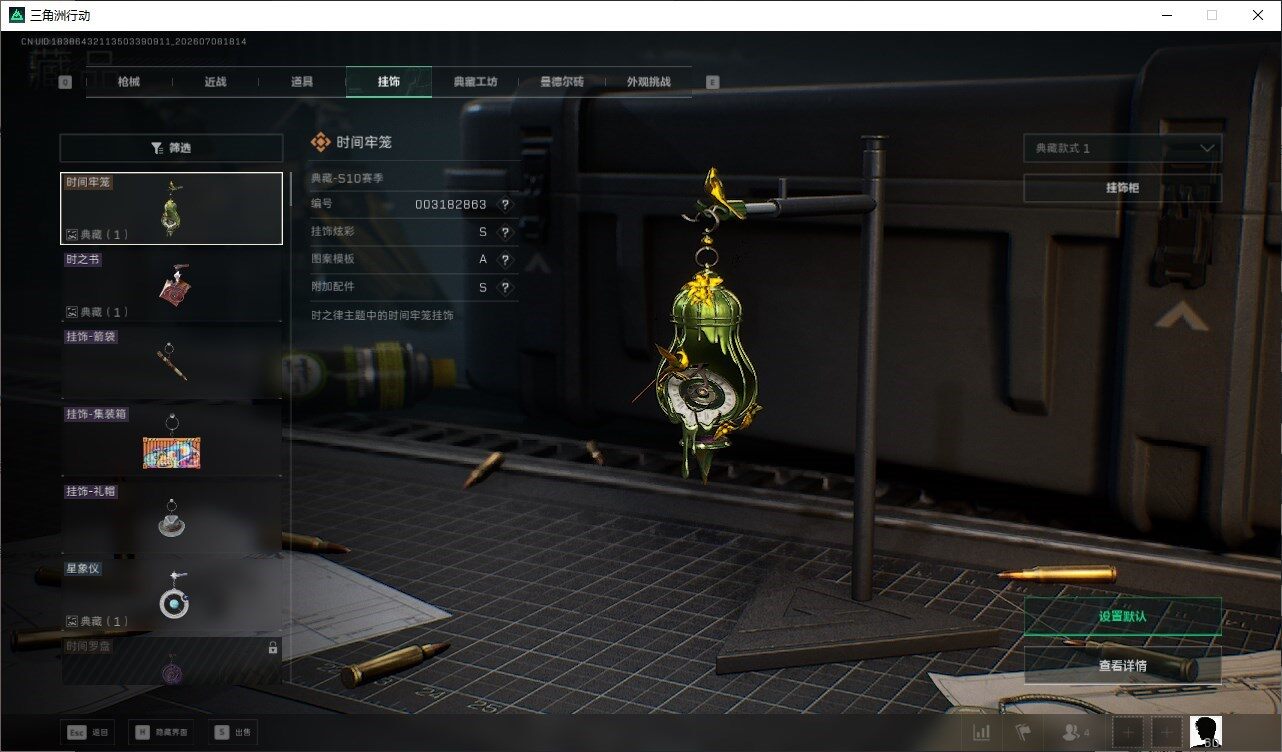
Task: Click the 典藏 icon on 星象仪 card
Action: (x=72, y=621)
